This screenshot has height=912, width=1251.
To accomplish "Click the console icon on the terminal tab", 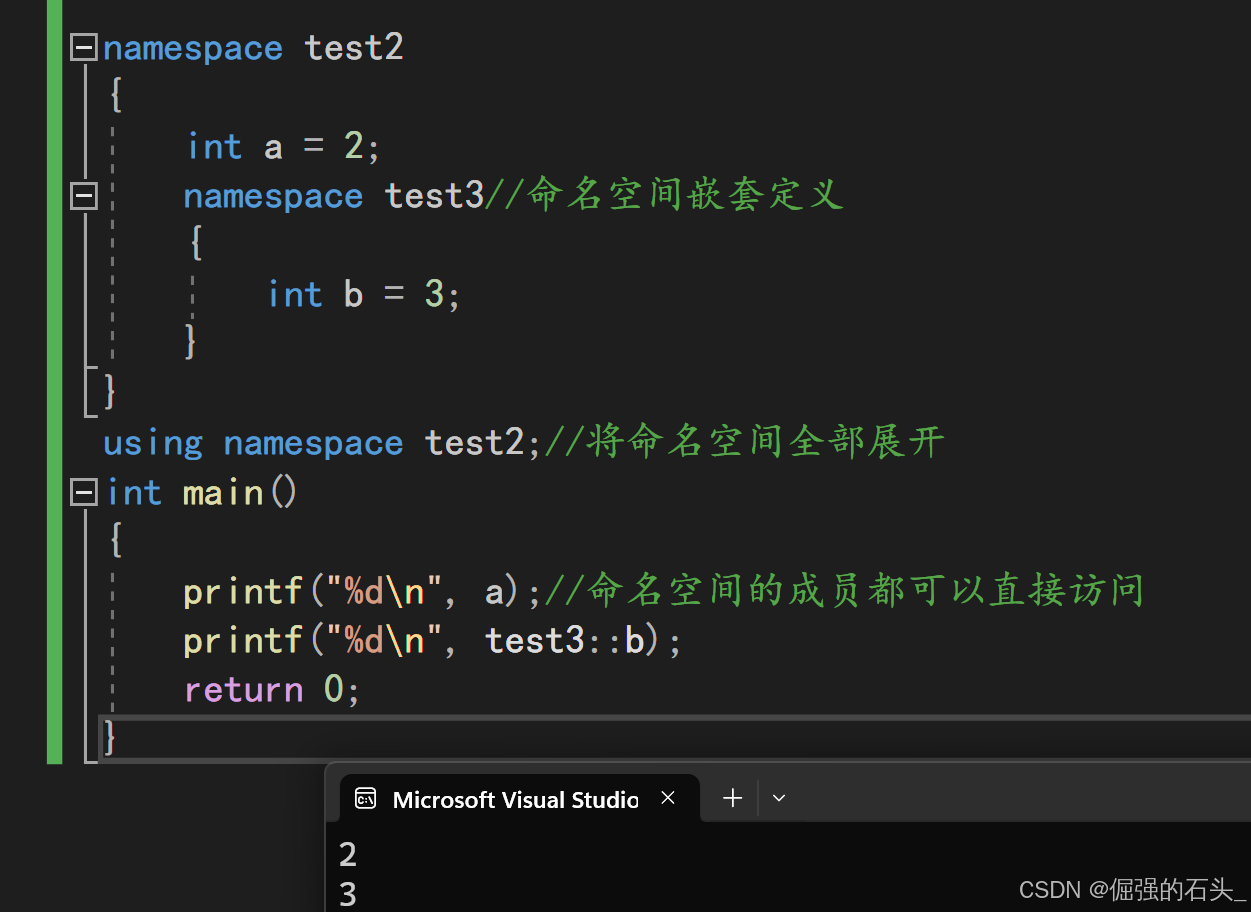I will click(366, 799).
